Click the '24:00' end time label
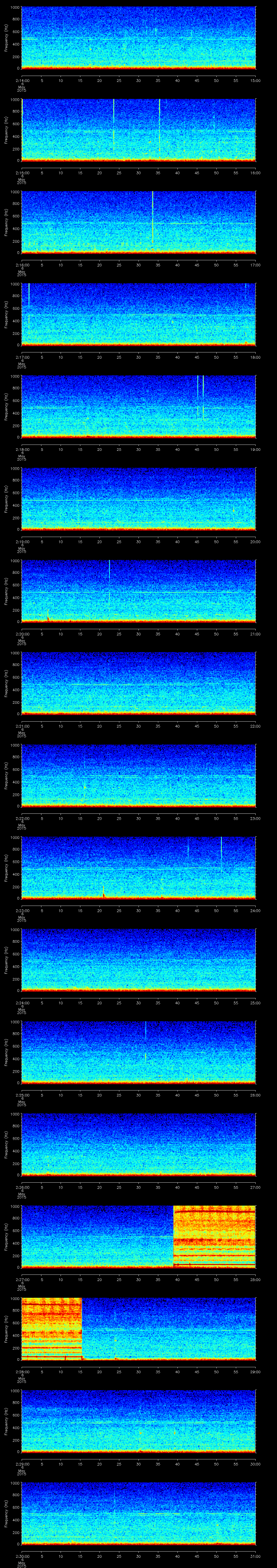This screenshot has height=1568, width=277. pyautogui.click(x=256, y=910)
